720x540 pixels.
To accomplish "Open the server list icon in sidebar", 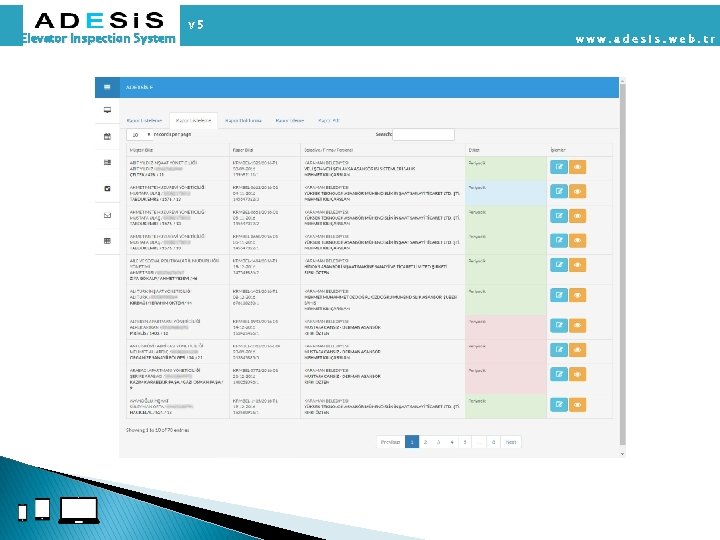I will (x=107, y=162).
